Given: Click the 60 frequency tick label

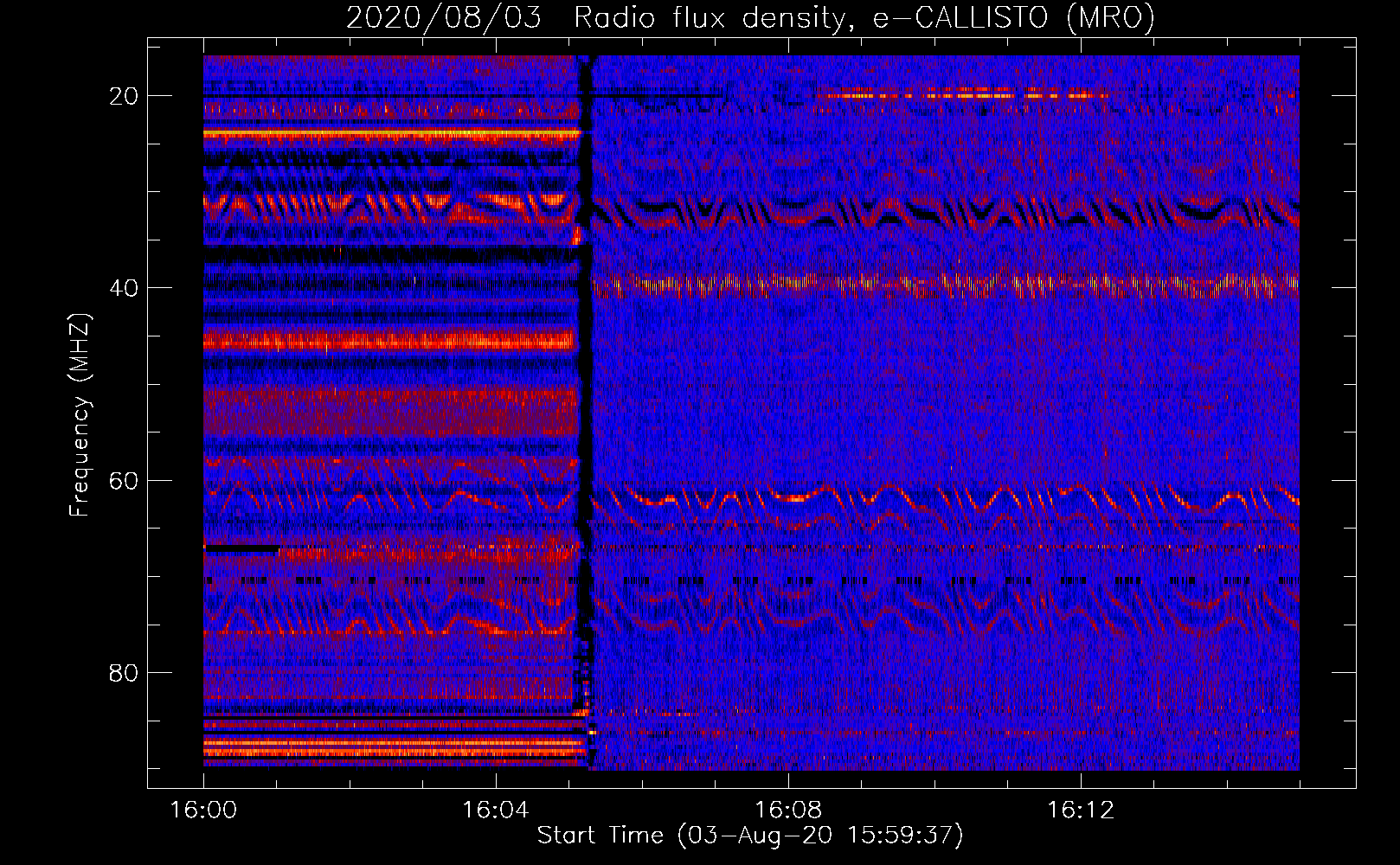Looking at the screenshot, I should (124, 481).
